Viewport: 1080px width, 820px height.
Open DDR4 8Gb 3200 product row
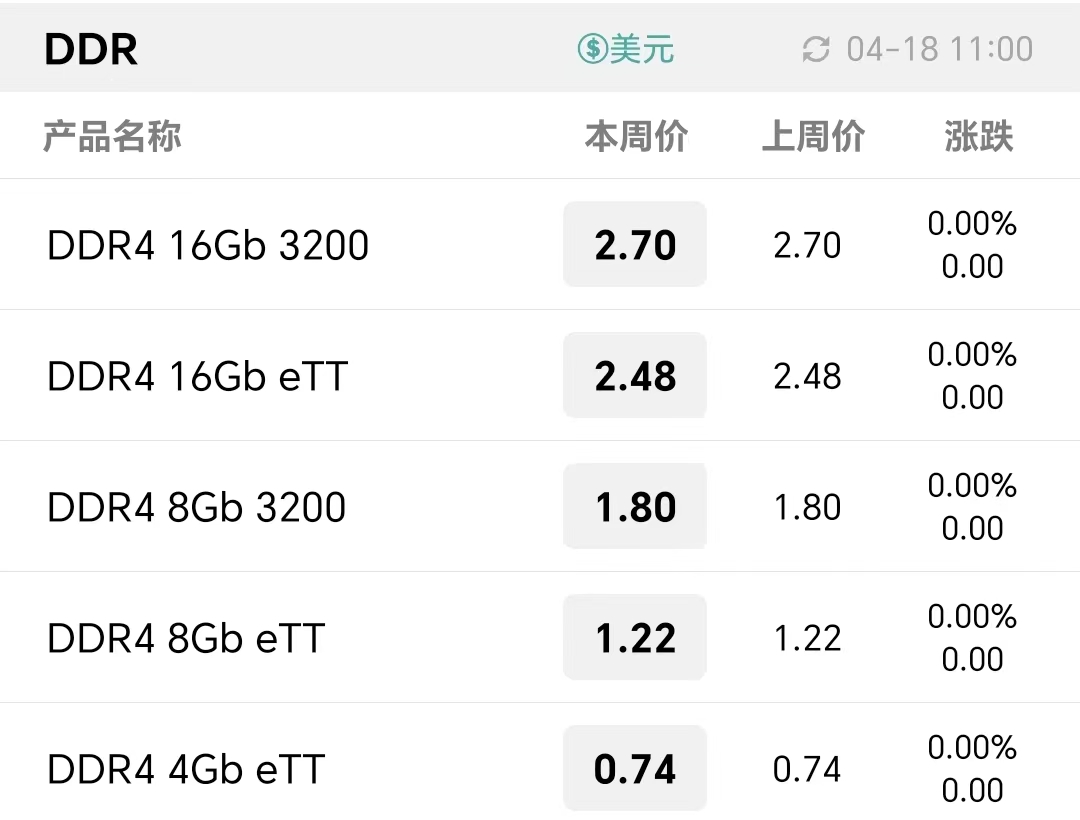coord(540,506)
